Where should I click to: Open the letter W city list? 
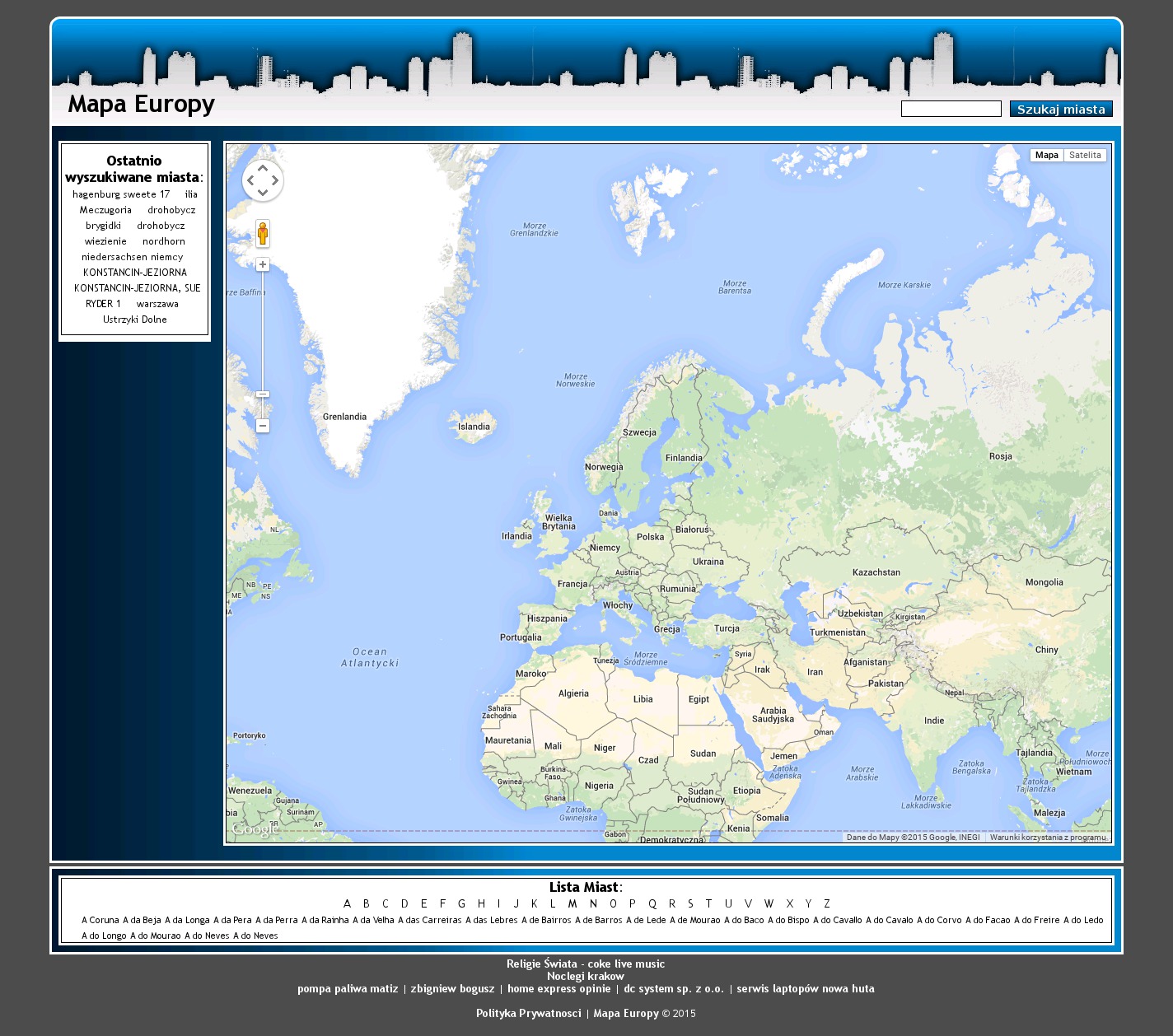coord(769,903)
